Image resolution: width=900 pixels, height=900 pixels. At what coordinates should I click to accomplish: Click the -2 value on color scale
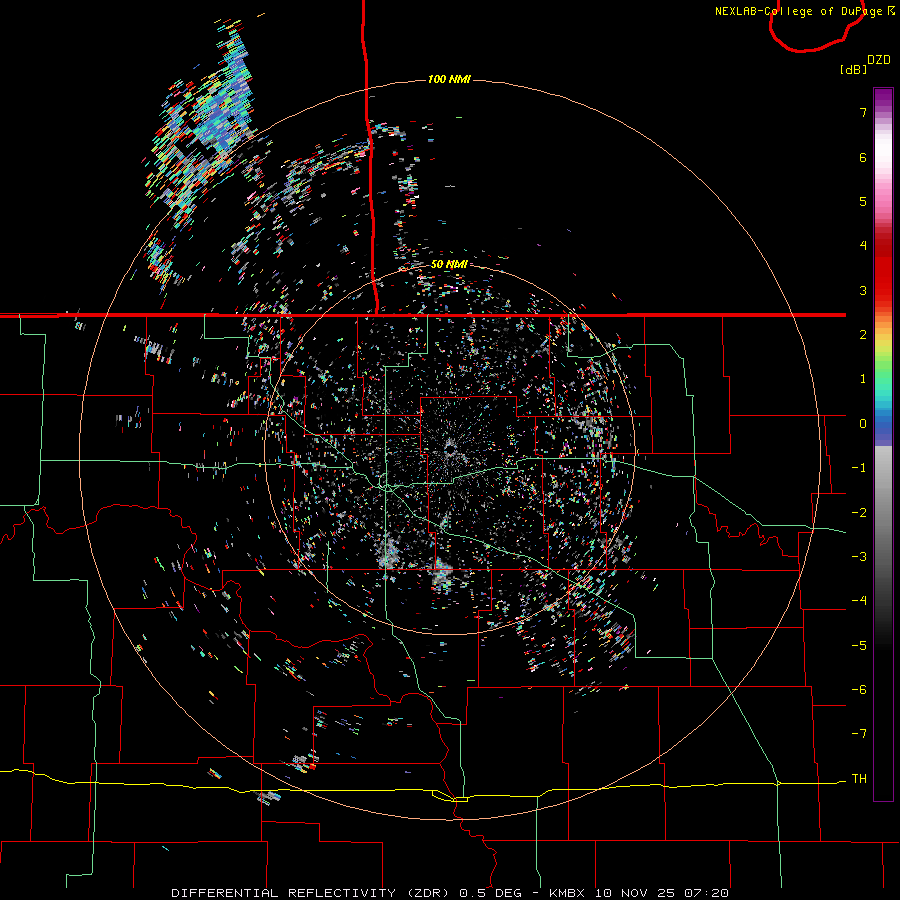point(859,513)
